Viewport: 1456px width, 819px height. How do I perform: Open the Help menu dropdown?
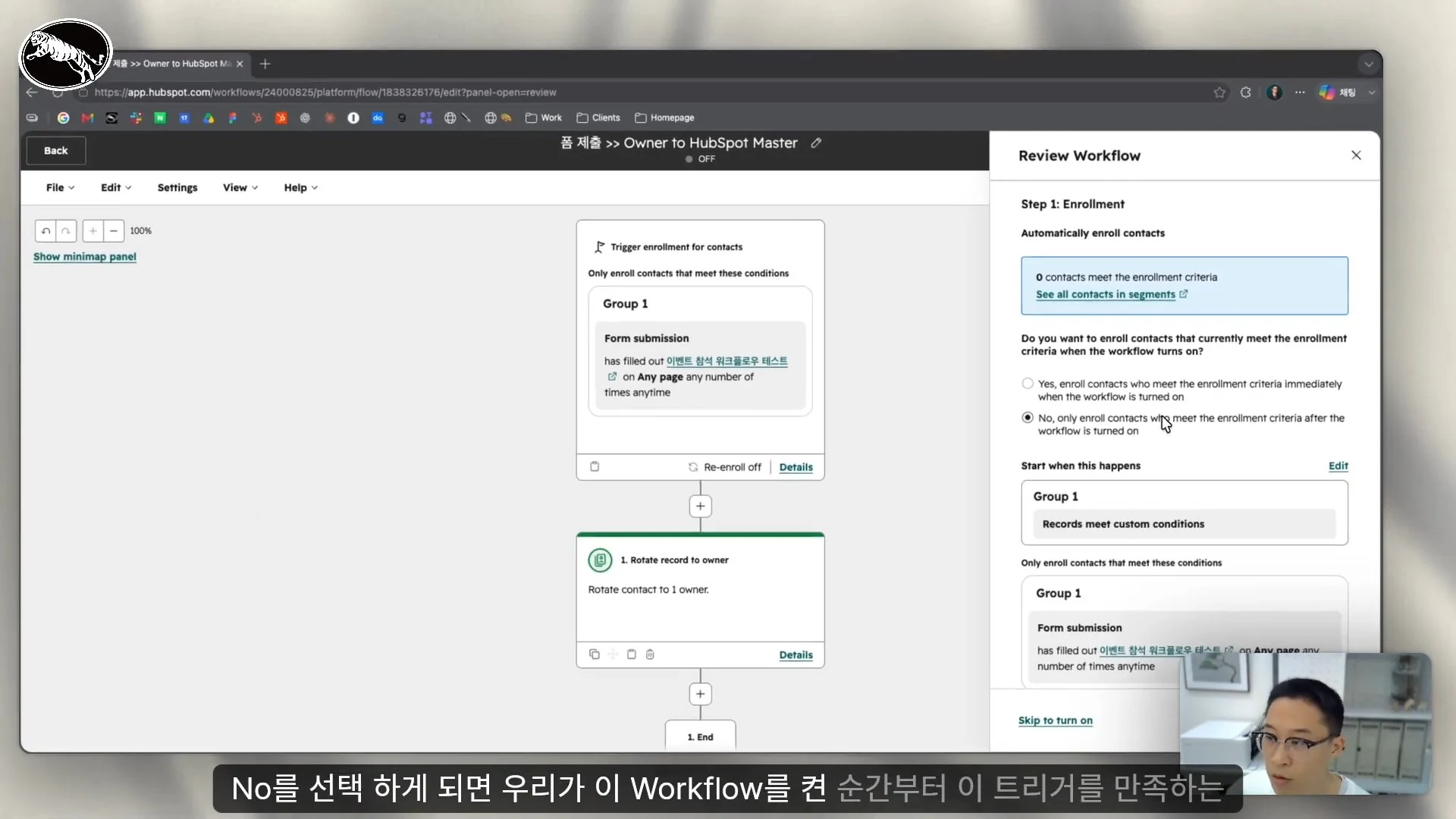300,187
